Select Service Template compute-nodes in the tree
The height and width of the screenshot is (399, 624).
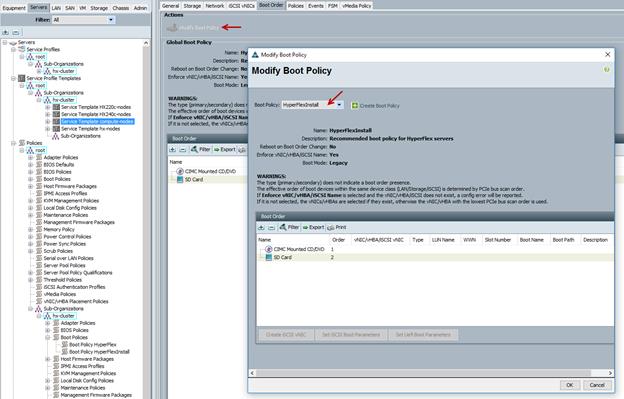[98, 121]
